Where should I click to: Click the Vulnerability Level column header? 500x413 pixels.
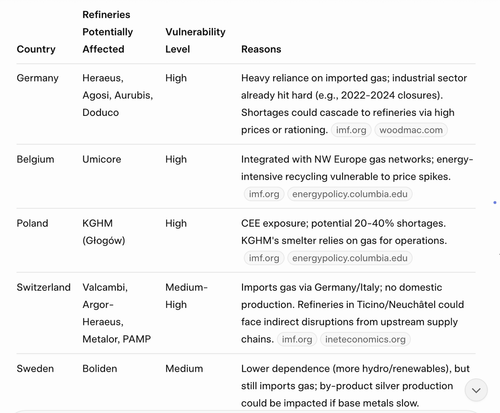click(195, 41)
